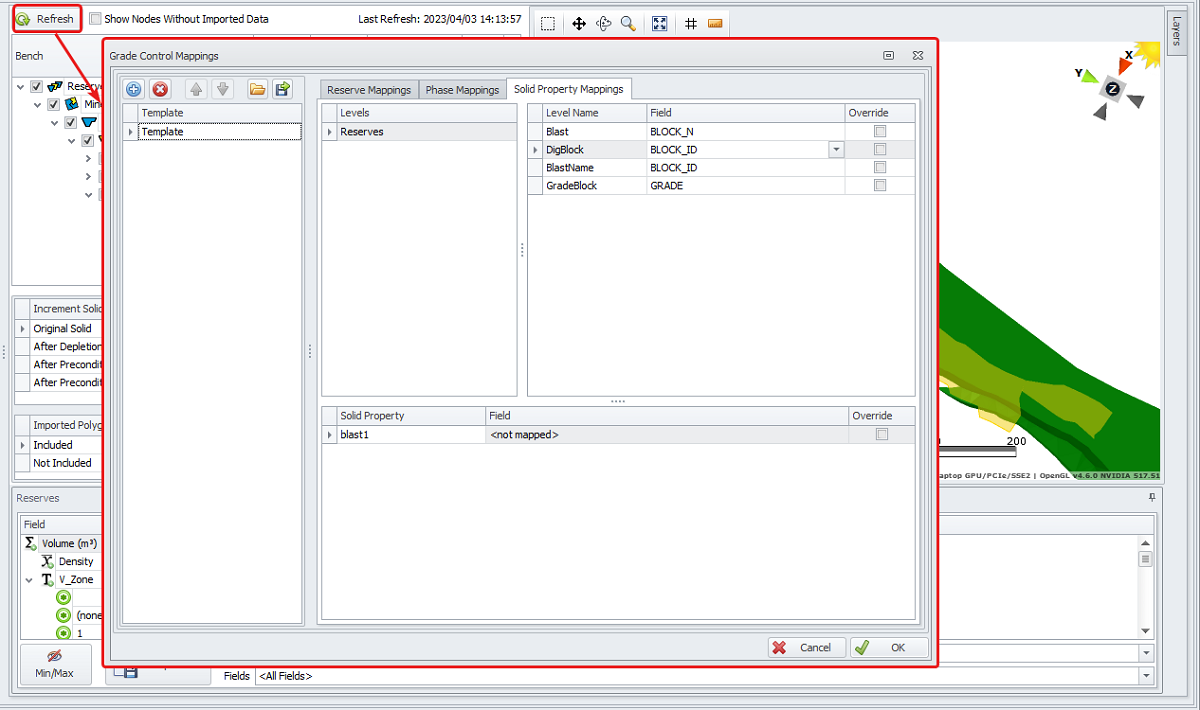Screen dimensions: 1200x710
Task: Click the zoom to extents icon
Action: coord(660,24)
